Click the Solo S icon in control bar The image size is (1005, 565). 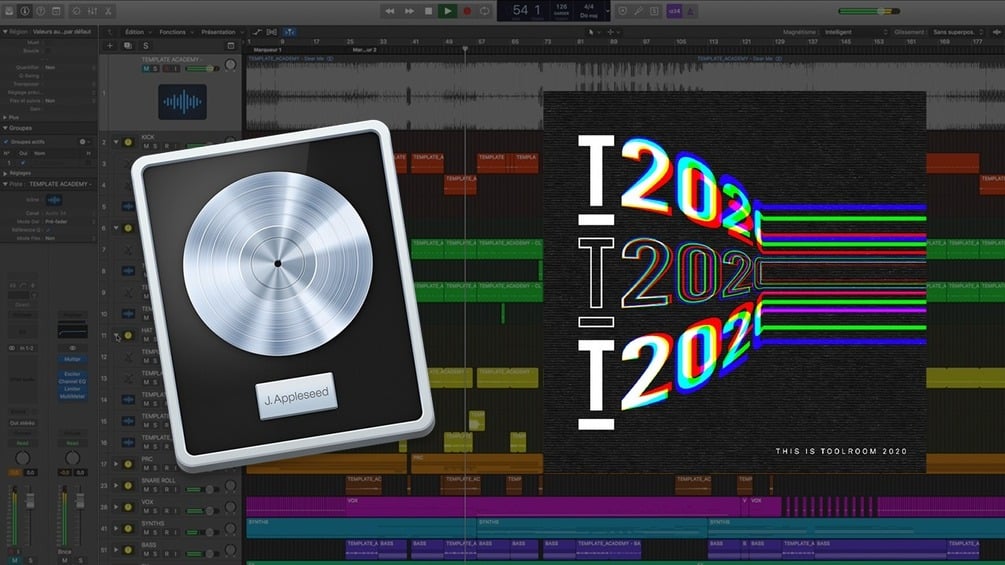point(654,11)
